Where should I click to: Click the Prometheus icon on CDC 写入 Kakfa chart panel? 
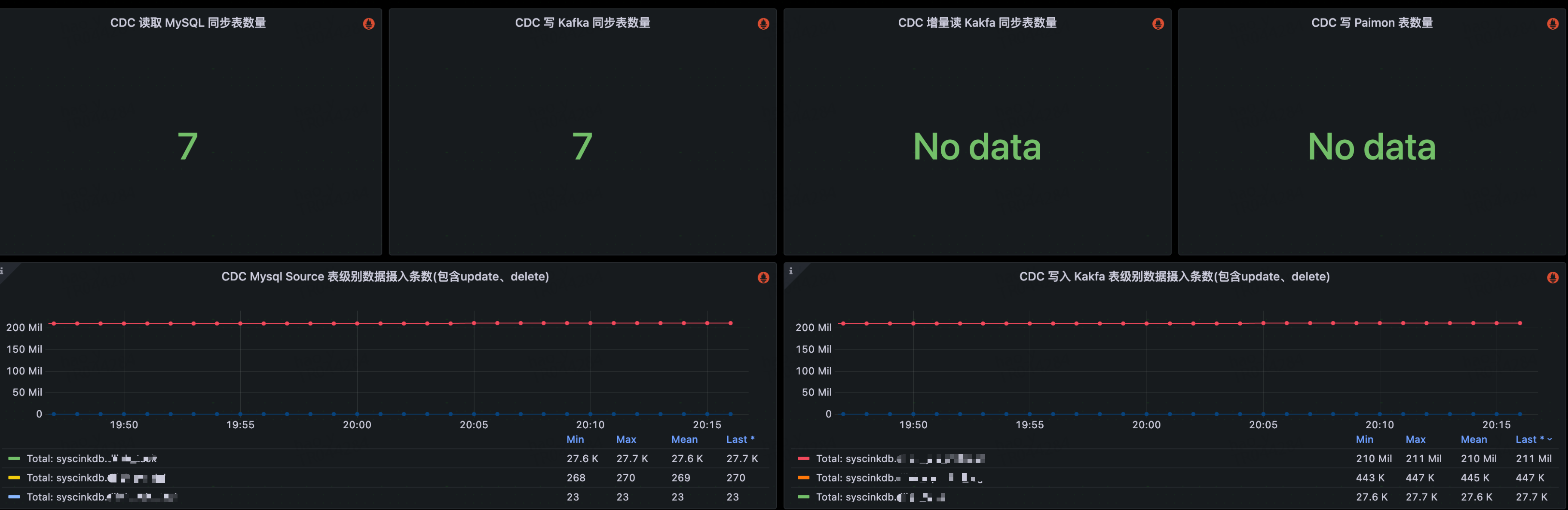pyautogui.click(x=1552, y=278)
